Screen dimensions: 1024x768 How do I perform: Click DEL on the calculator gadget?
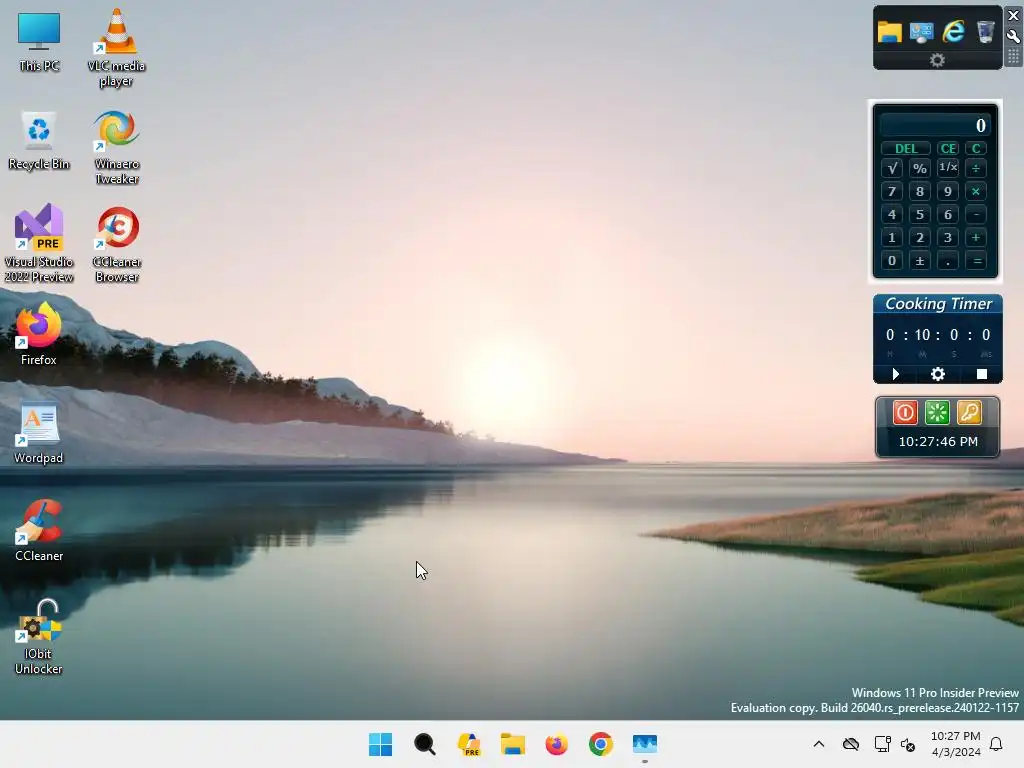coord(906,148)
